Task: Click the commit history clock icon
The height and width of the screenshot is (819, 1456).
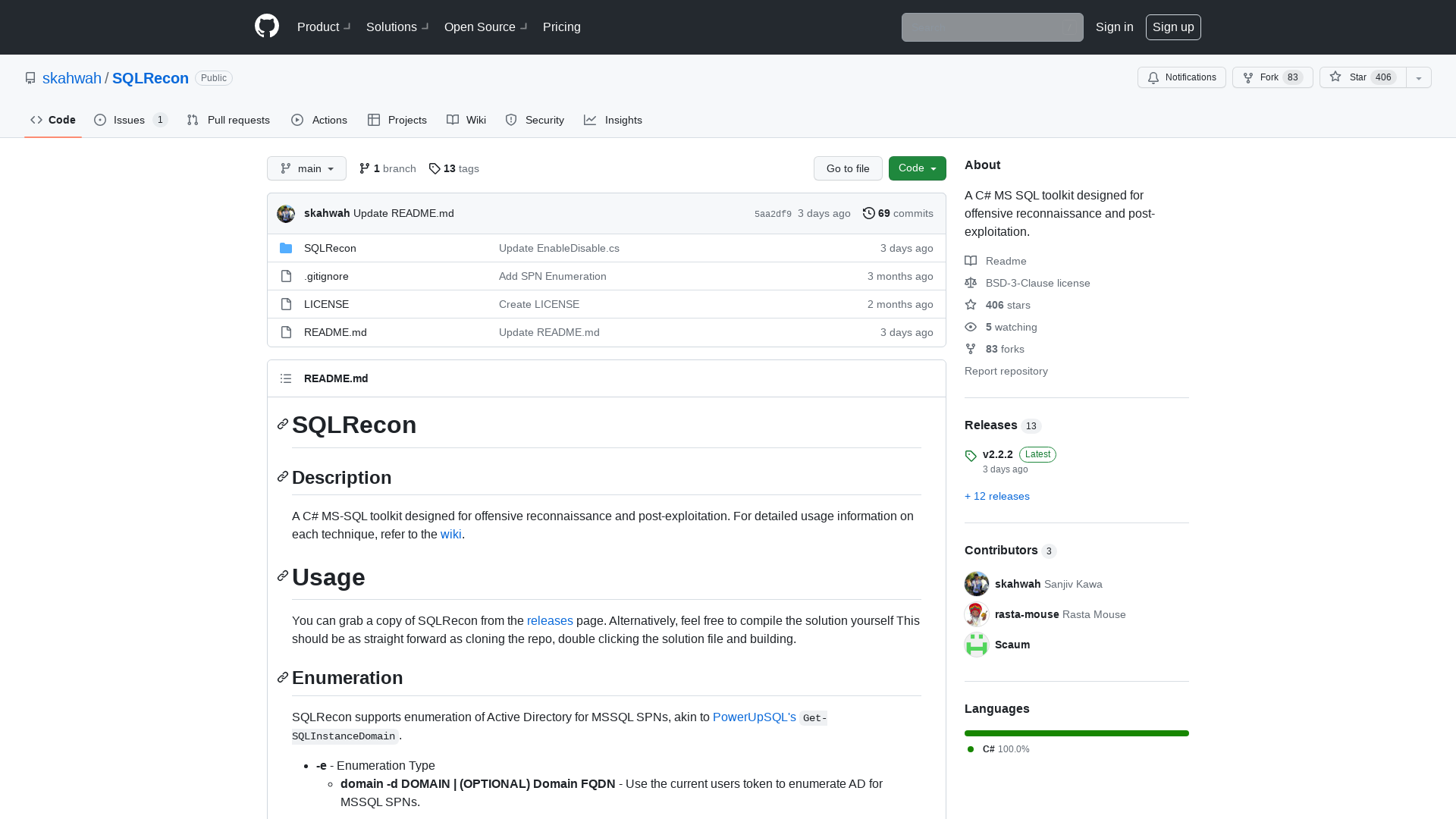Action: [869, 213]
